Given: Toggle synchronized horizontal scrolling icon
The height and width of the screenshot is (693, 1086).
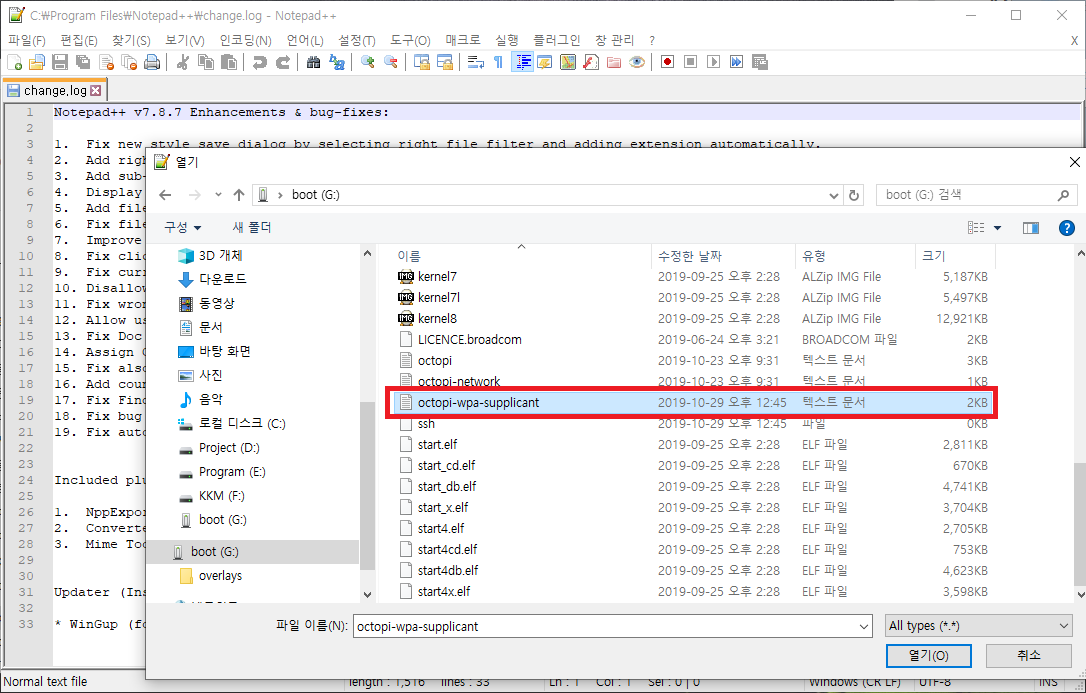Looking at the screenshot, I should point(445,62).
